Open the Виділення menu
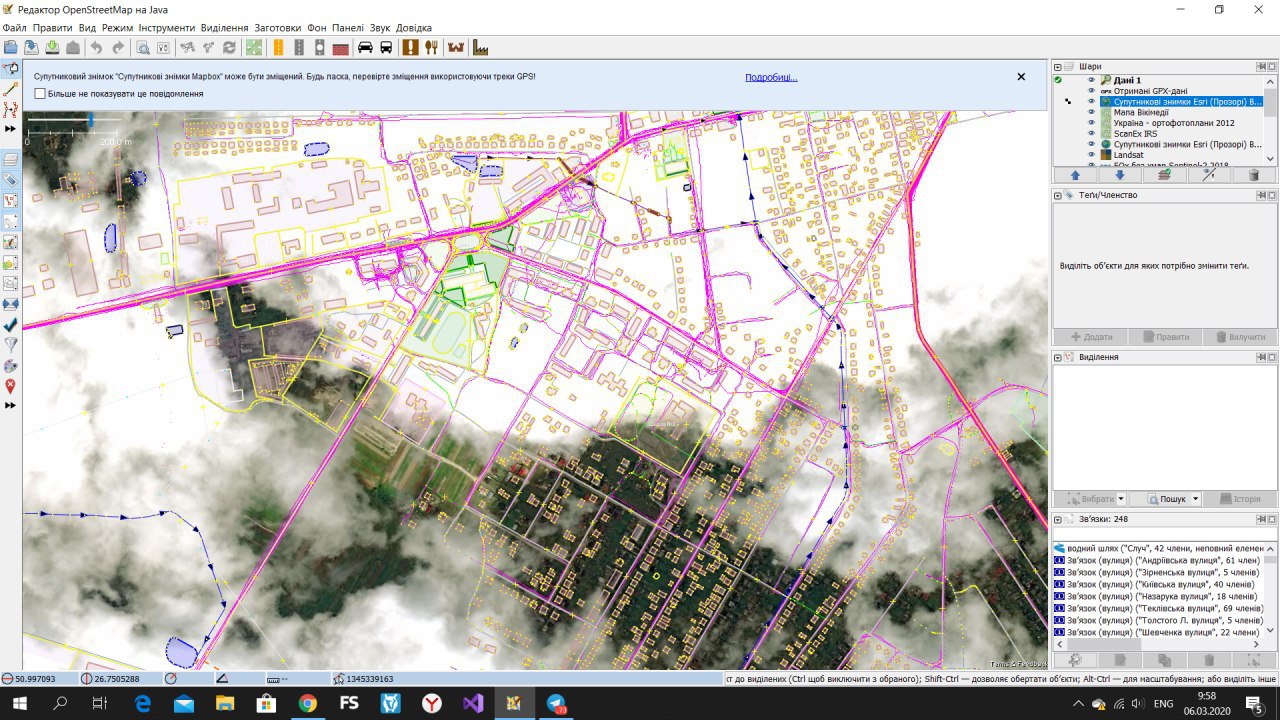 click(x=224, y=28)
